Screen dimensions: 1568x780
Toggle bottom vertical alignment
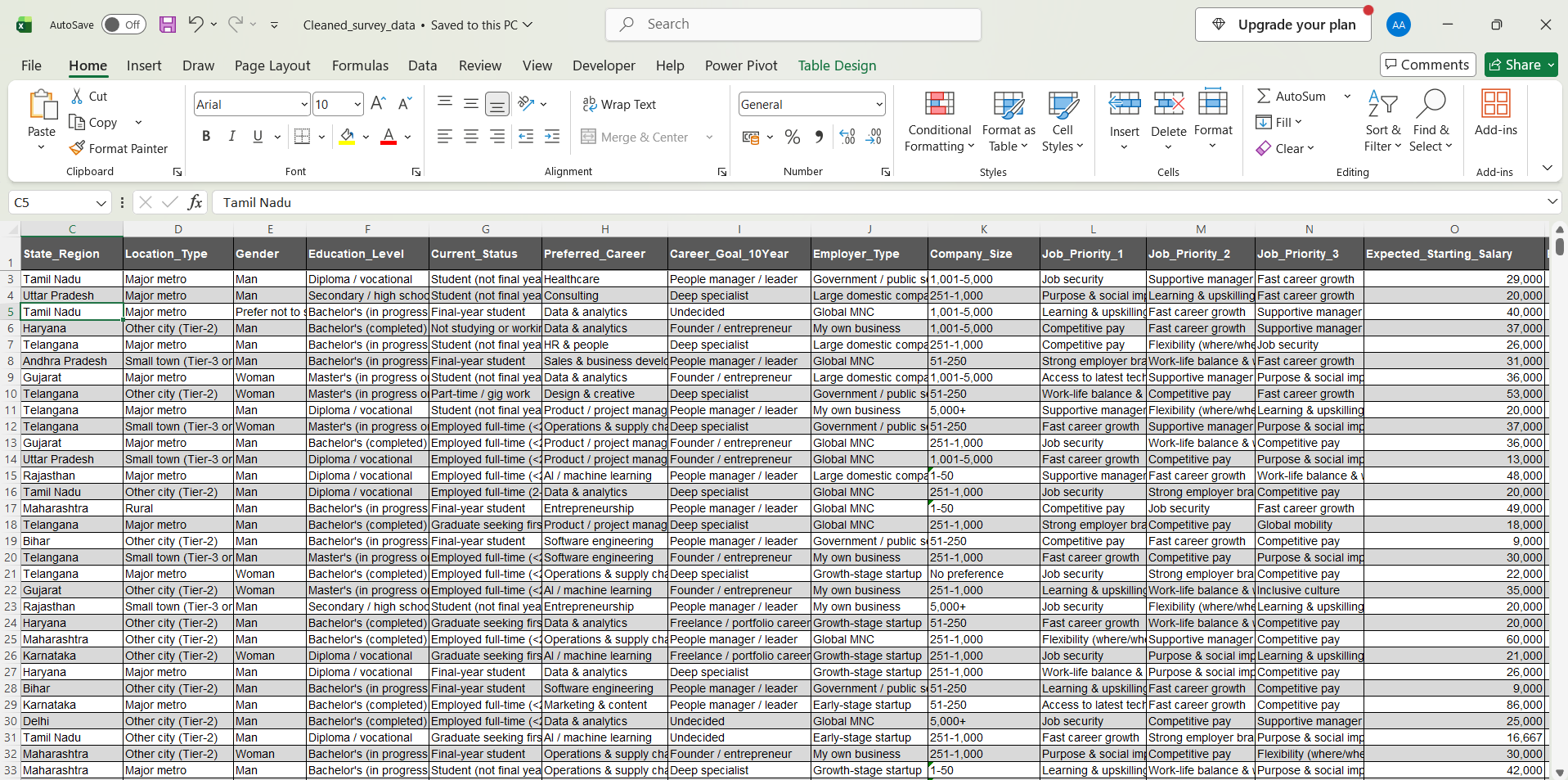pos(496,104)
